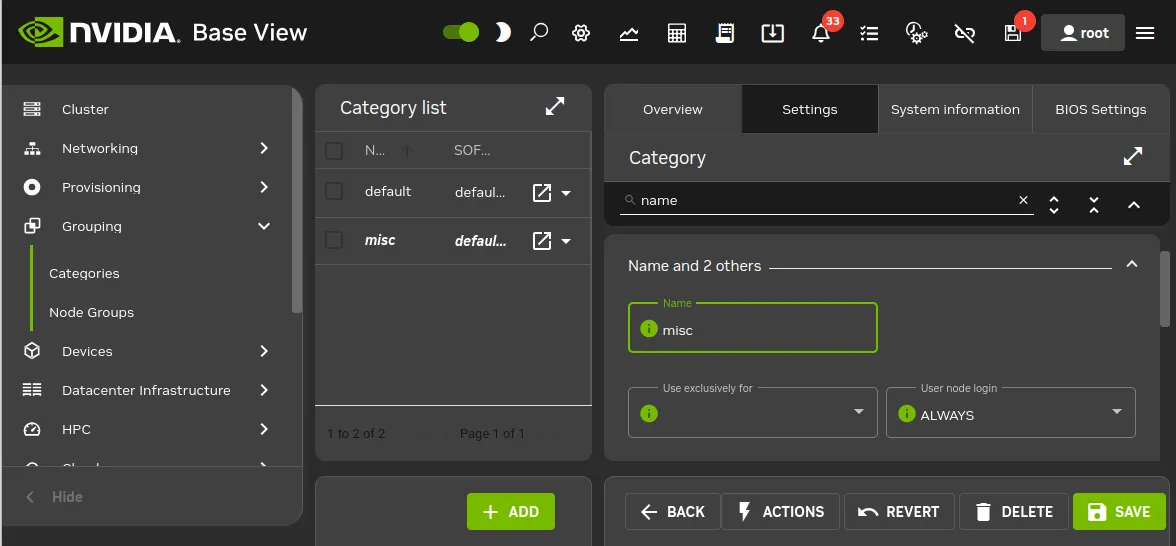Image resolution: width=1176 pixels, height=546 pixels.
Task: Click the expand all sections icon
Action: click(x=1054, y=205)
